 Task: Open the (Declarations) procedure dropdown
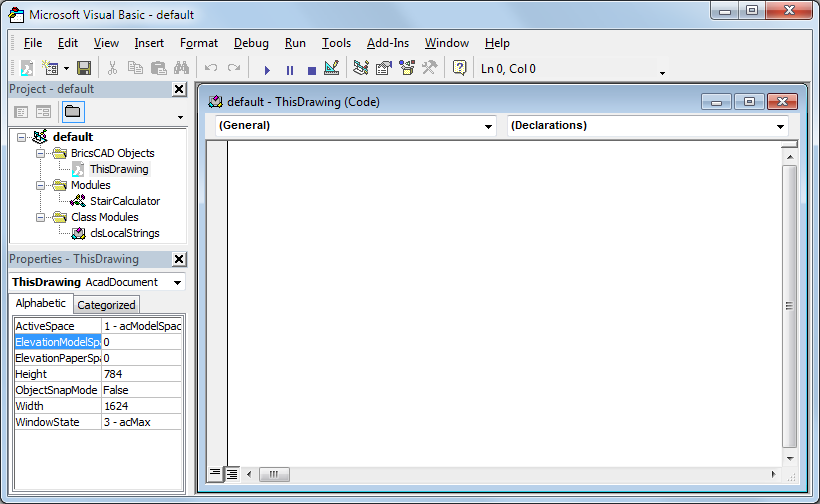pos(780,126)
